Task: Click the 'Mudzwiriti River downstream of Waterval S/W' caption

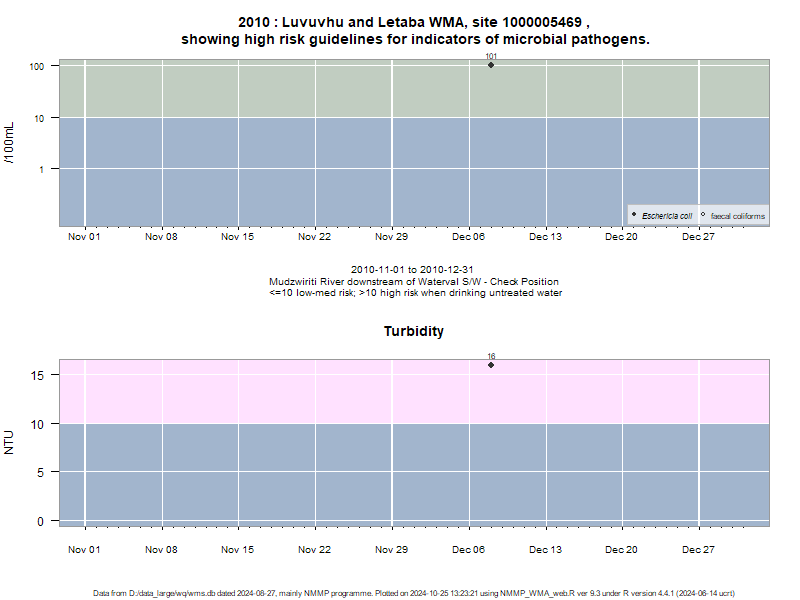Action: [x=414, y=282]
